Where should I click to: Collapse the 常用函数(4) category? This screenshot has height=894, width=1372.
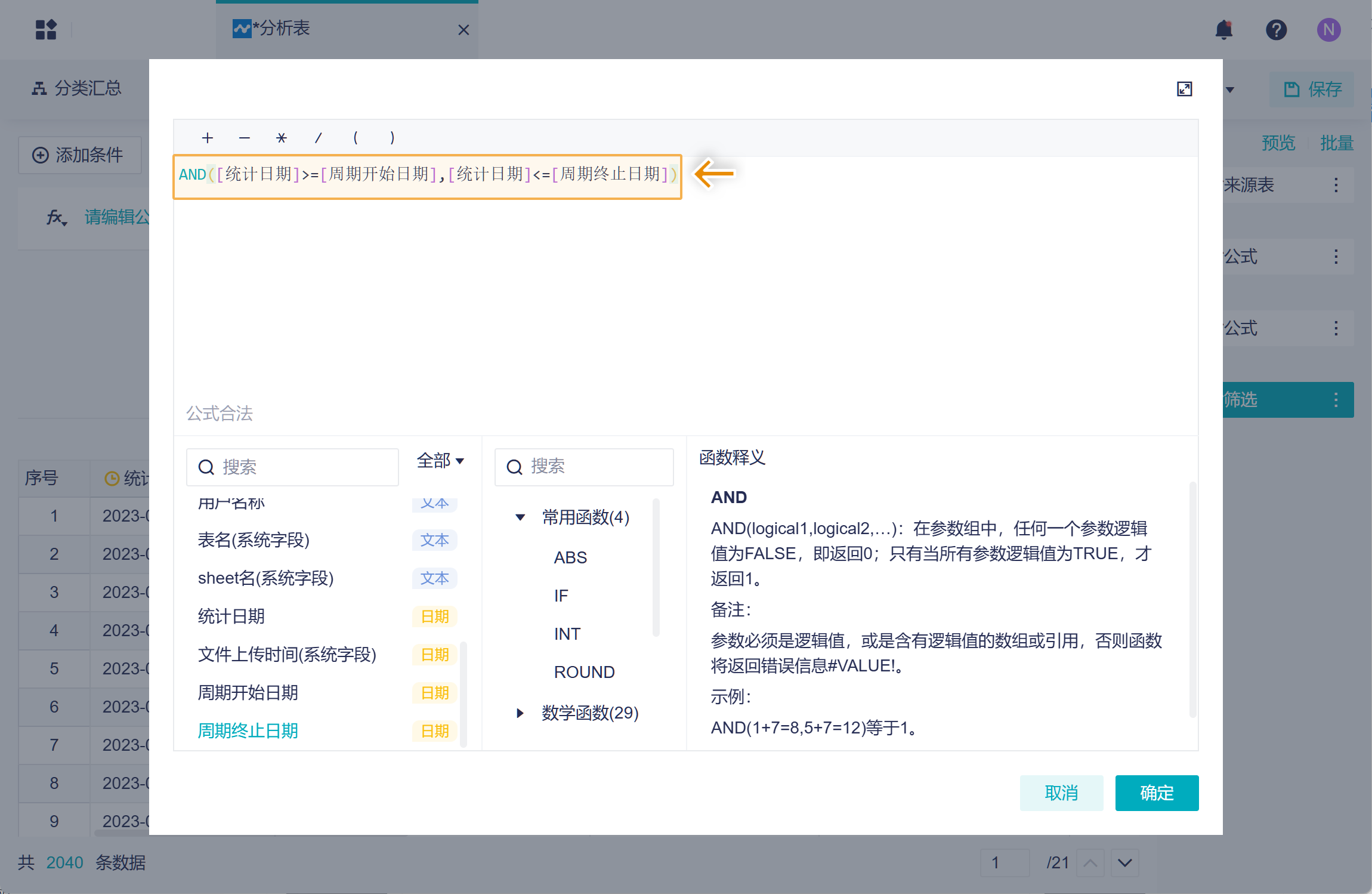(x=520, y=517)
